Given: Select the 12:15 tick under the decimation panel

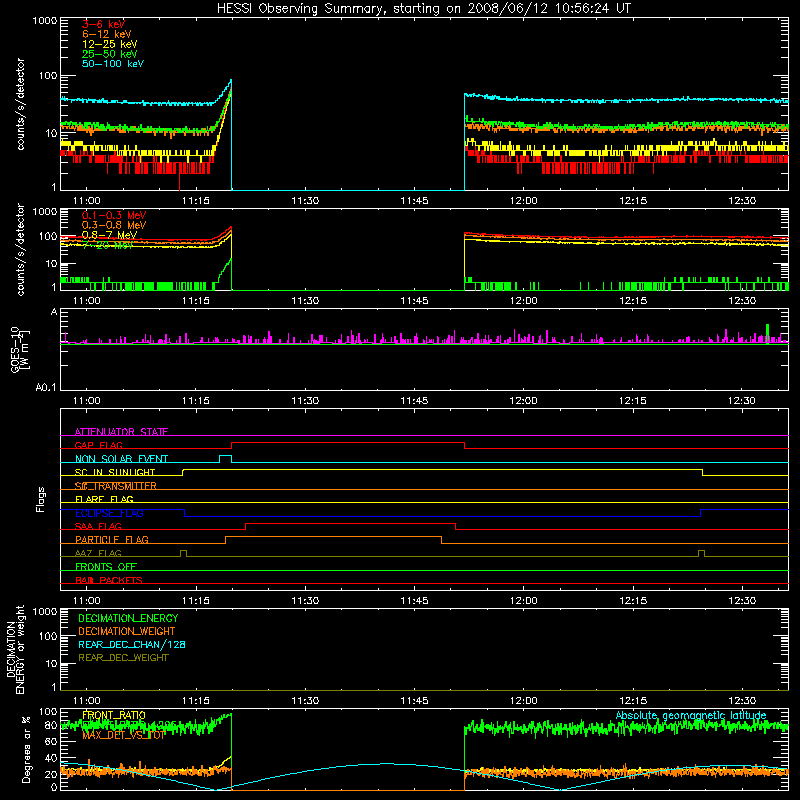Looking at the screenshot, I should coord(633,701).
